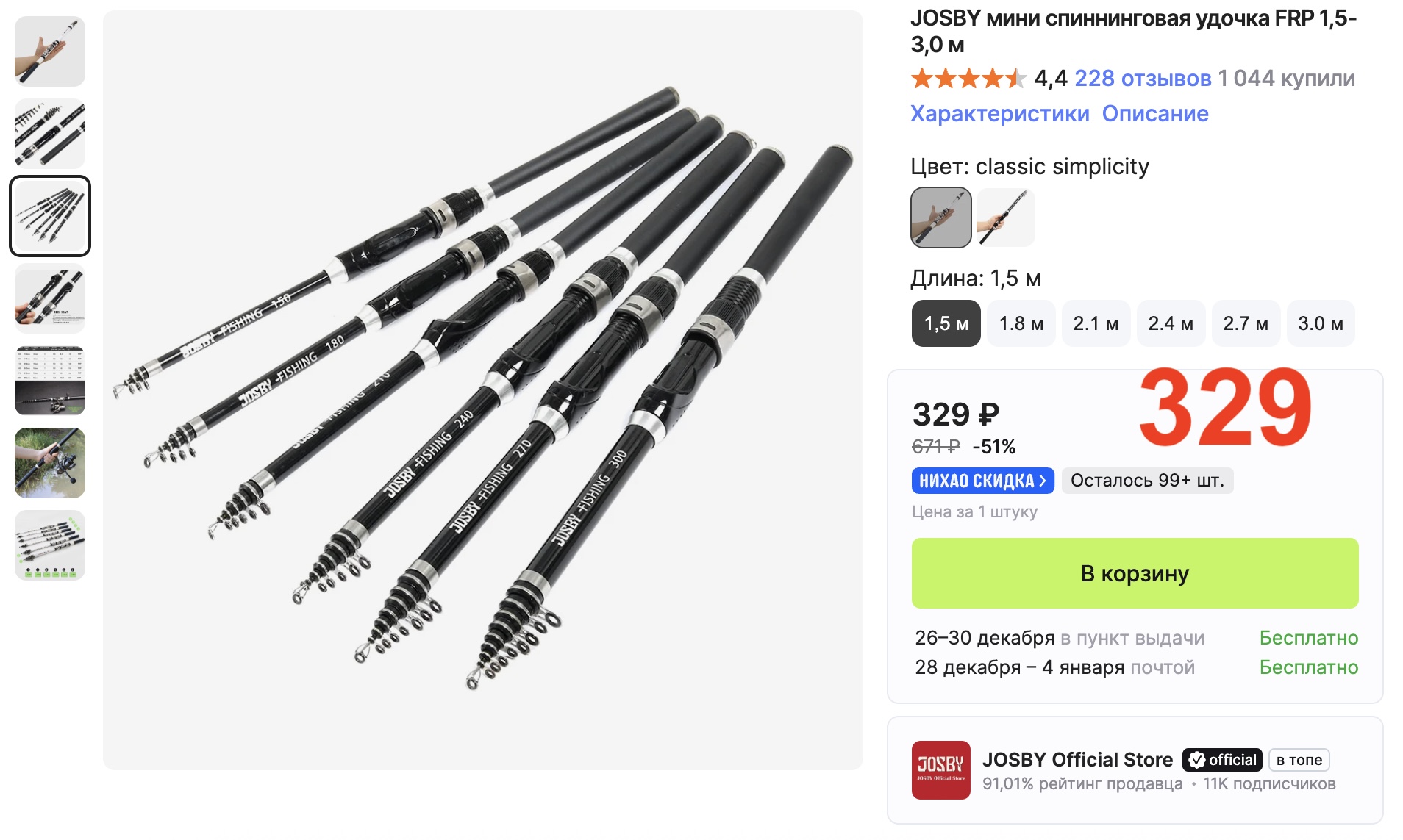Select last thumbnail with rod lengths
Viewport: 1403px width, 840px height.
tap(50, 545)
